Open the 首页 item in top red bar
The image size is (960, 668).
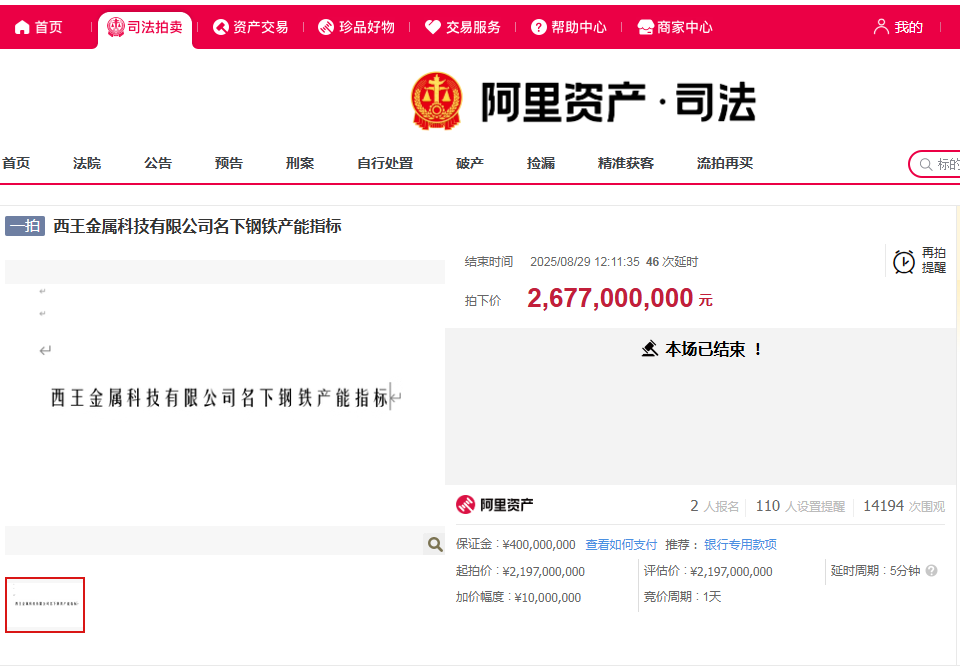click(48, 27)
